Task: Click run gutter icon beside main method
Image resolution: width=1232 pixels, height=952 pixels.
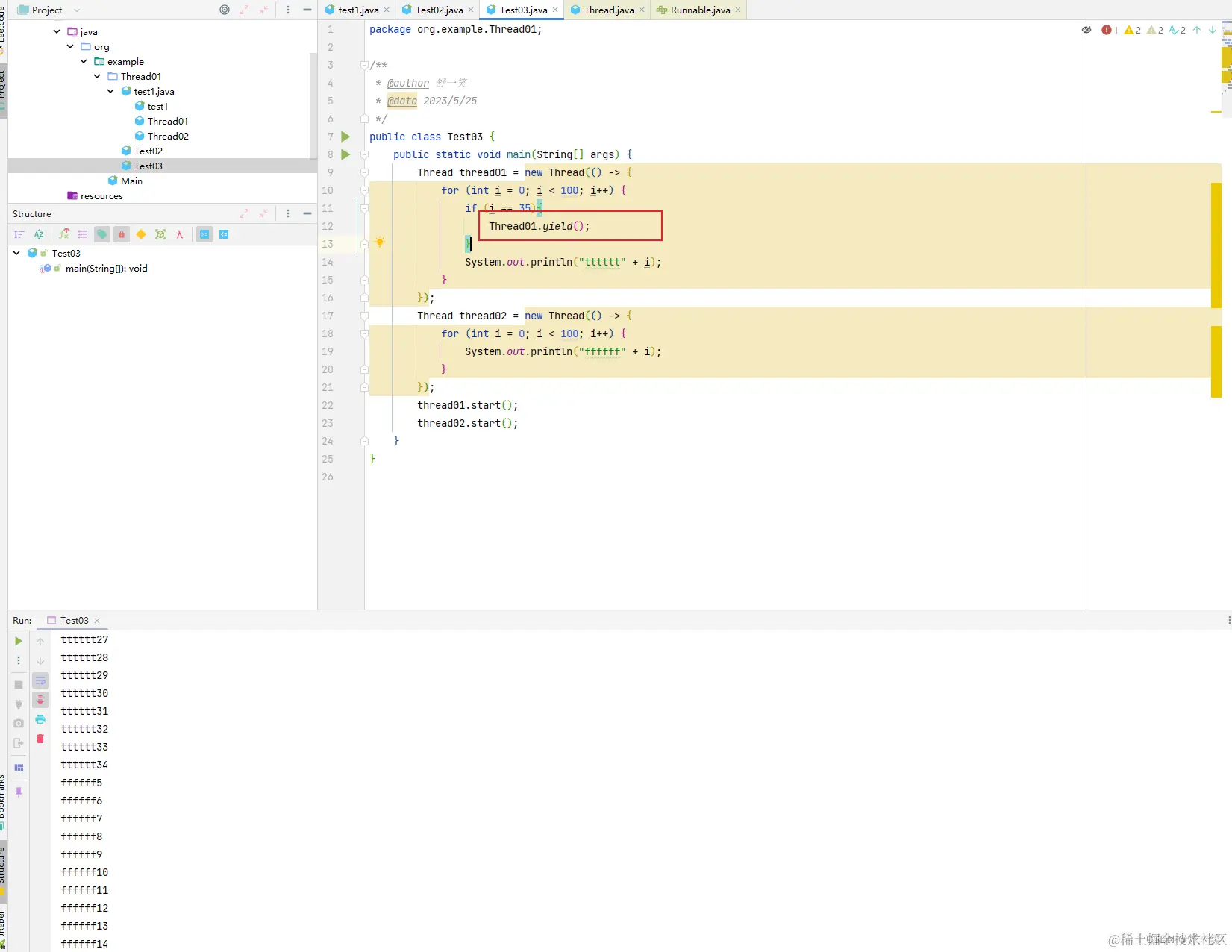Action: [x=345, y=154]
